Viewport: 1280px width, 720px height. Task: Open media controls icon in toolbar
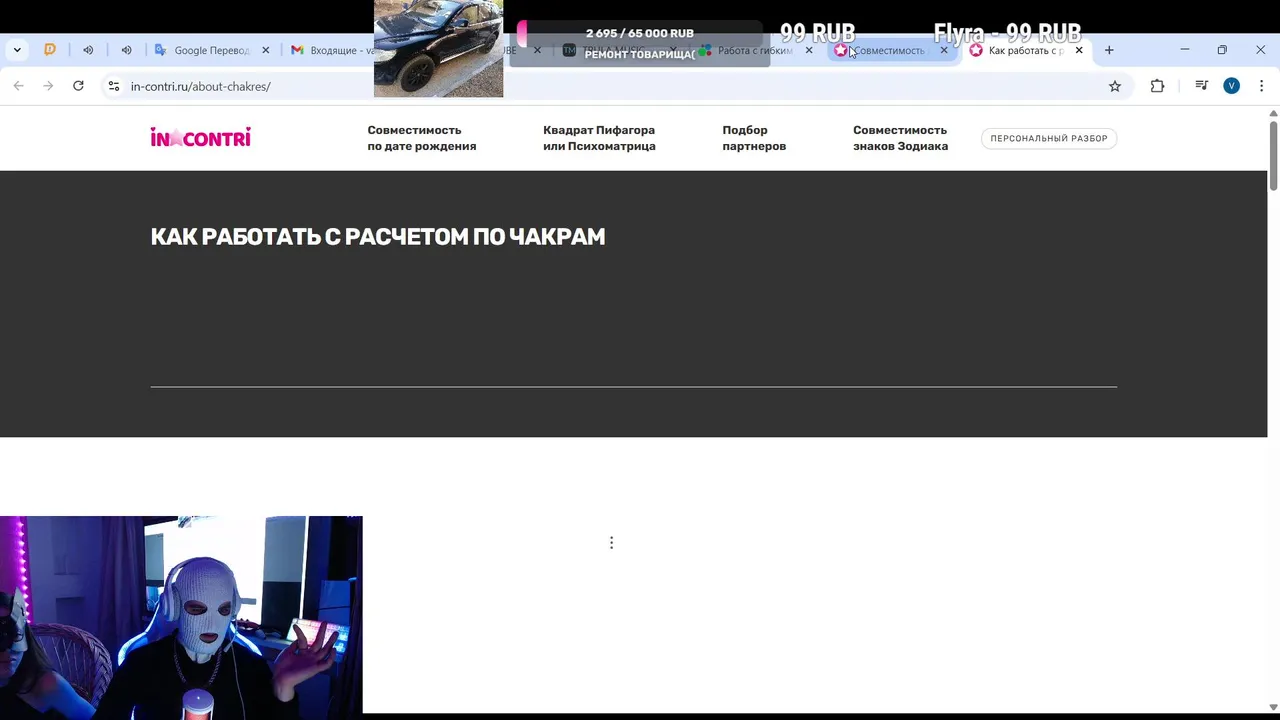[x=1201, y=86]
